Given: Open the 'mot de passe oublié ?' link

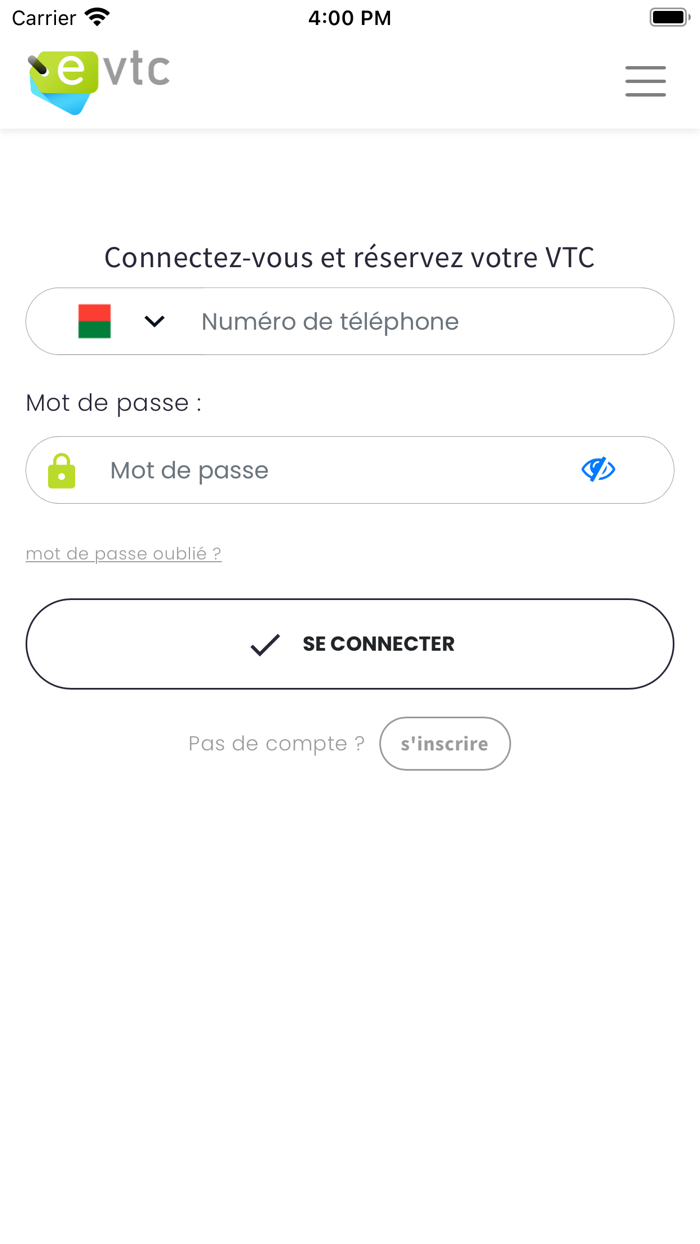Looking at the screenshot, I should [x=123, y=553].
